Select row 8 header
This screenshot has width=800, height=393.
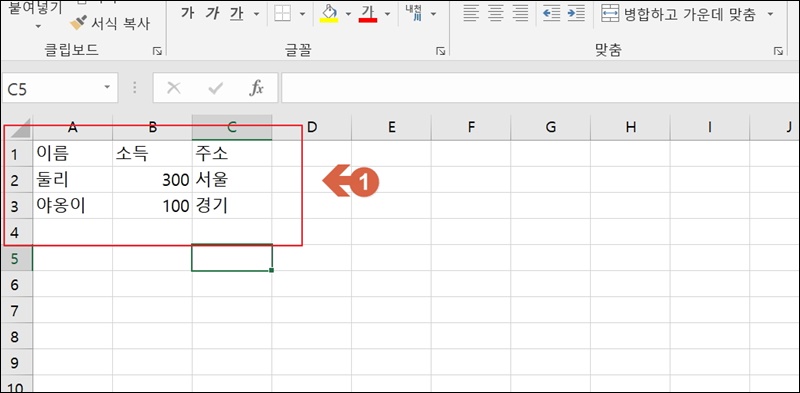(x=16, y=336)
